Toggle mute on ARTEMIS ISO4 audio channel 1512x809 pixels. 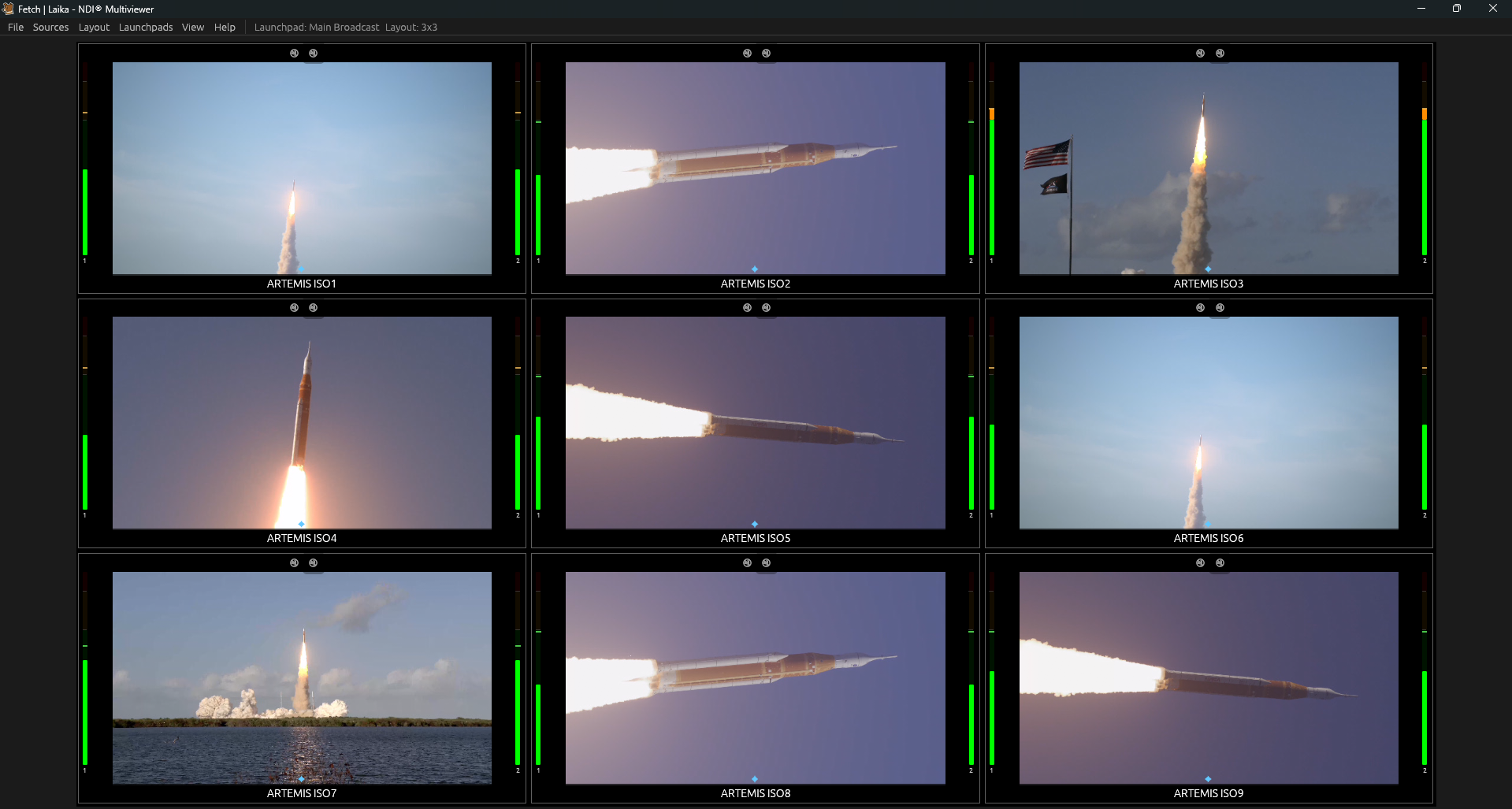click(293, 307)
